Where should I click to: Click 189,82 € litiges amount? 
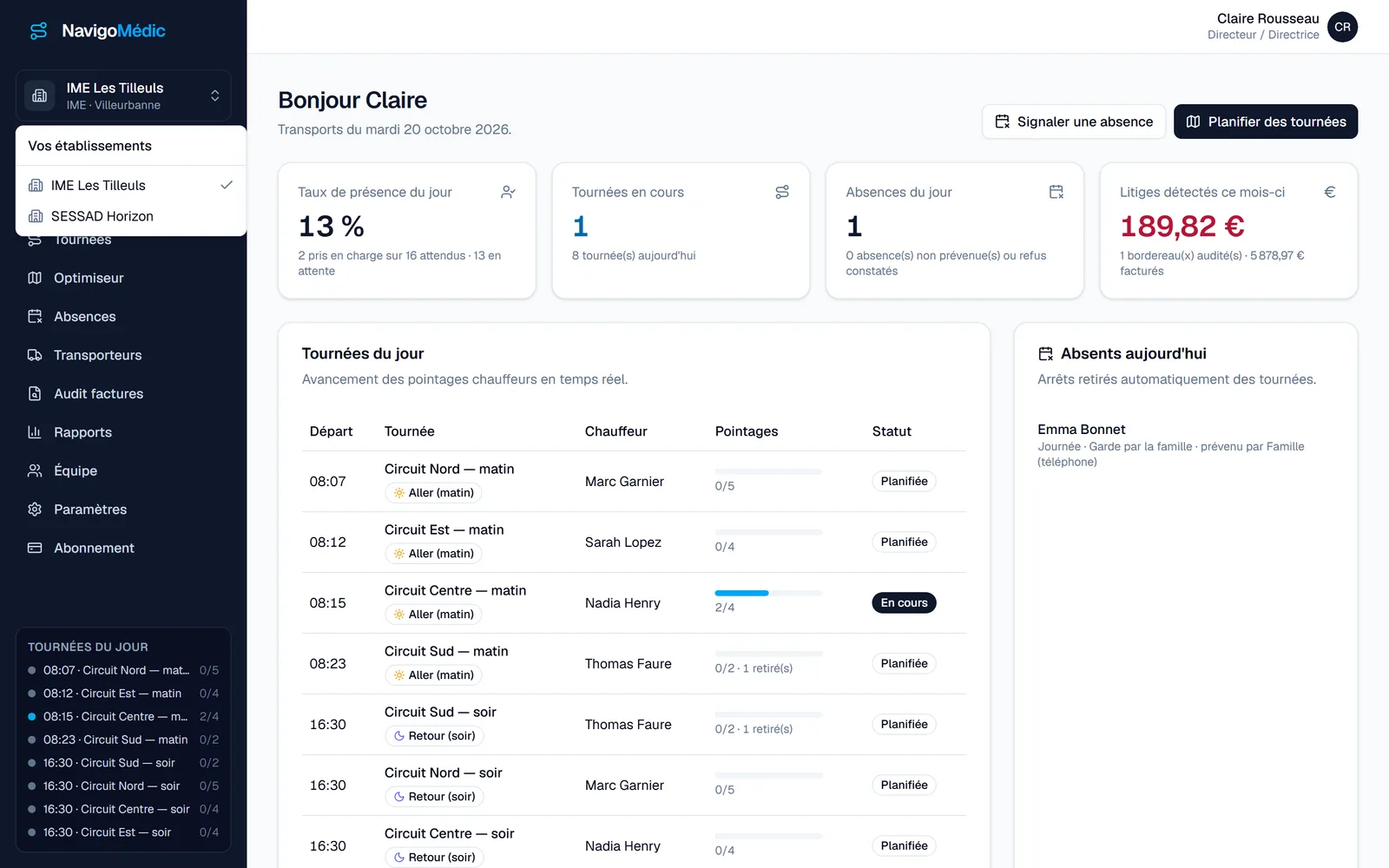[1182, 227]
